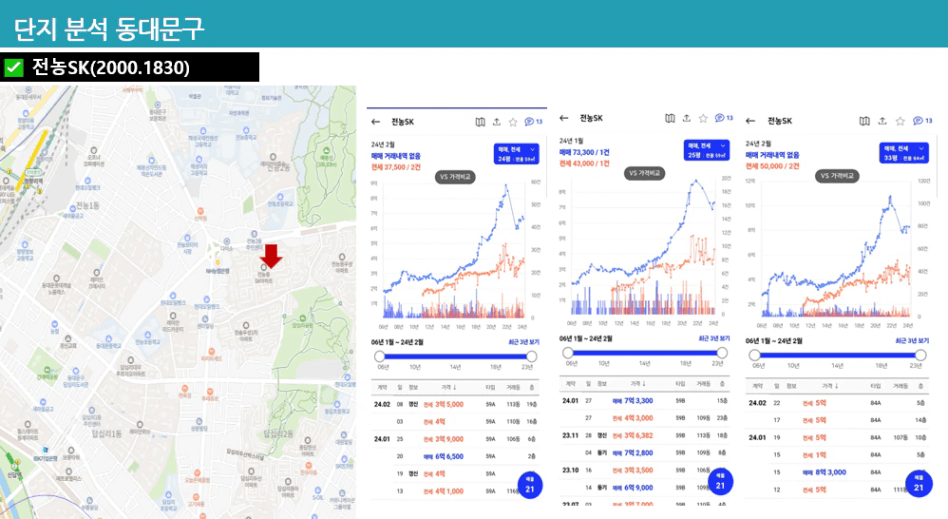
Task: Open map icon in the 25평 panel header
Action: click(670, 119)
